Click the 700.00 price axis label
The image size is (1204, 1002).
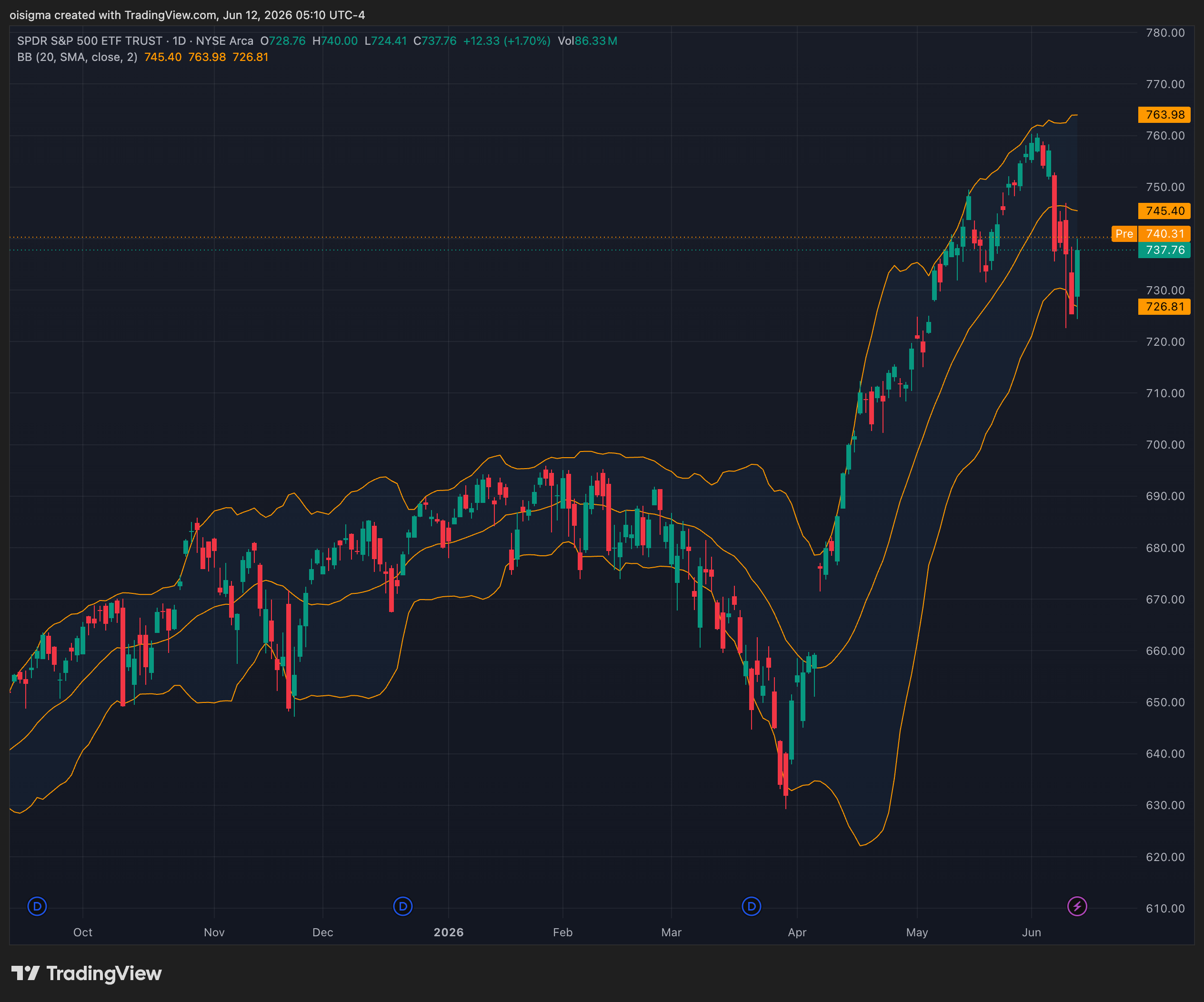coord(1165,445)
